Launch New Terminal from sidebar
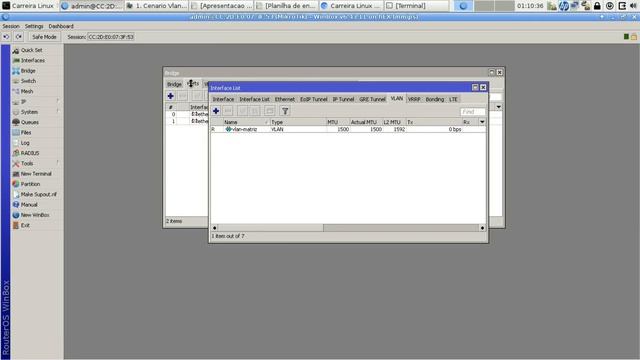The height and width of the screenshot is (360, 640). point(36,174)
